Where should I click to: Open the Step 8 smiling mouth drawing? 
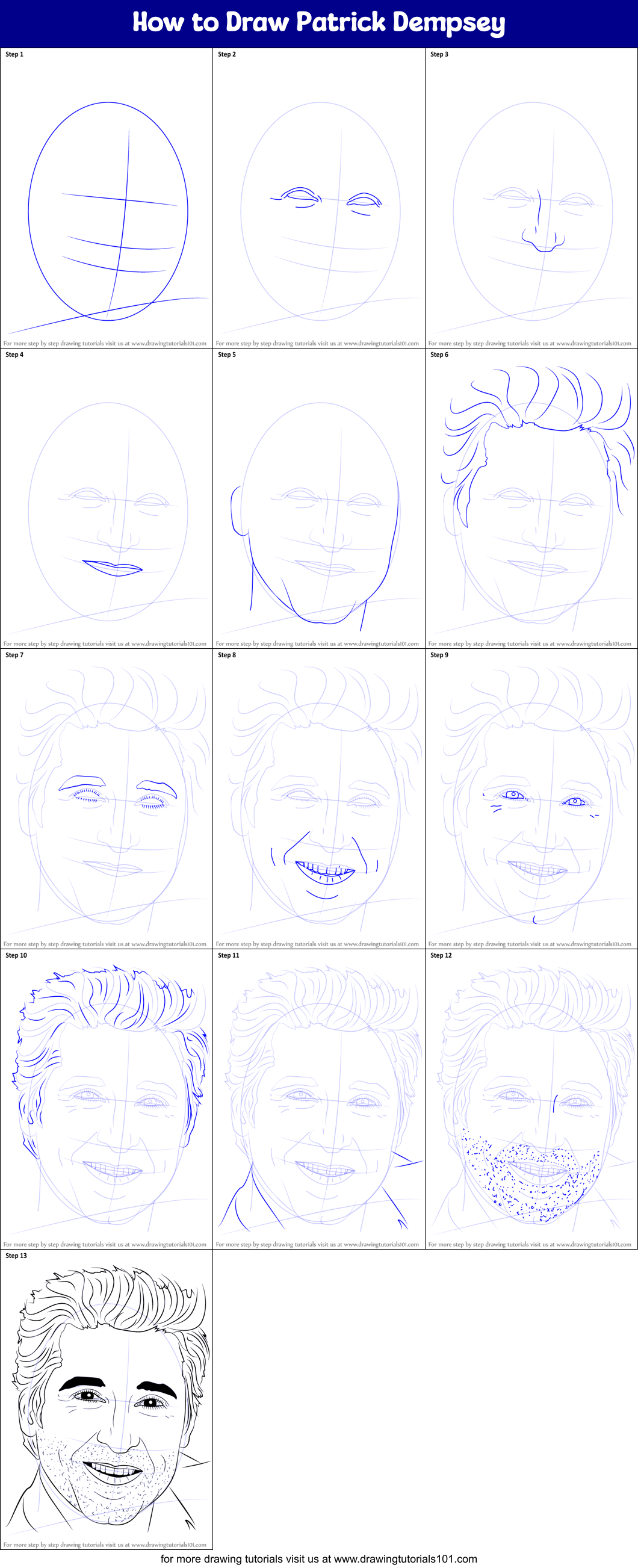click(319, 799)
